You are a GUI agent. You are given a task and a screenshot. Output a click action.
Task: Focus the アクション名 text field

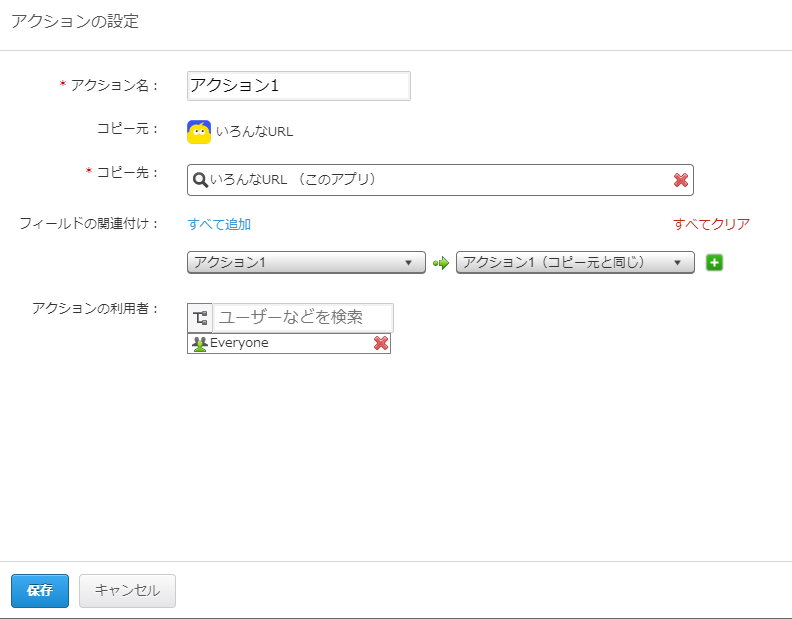point(299,86)
